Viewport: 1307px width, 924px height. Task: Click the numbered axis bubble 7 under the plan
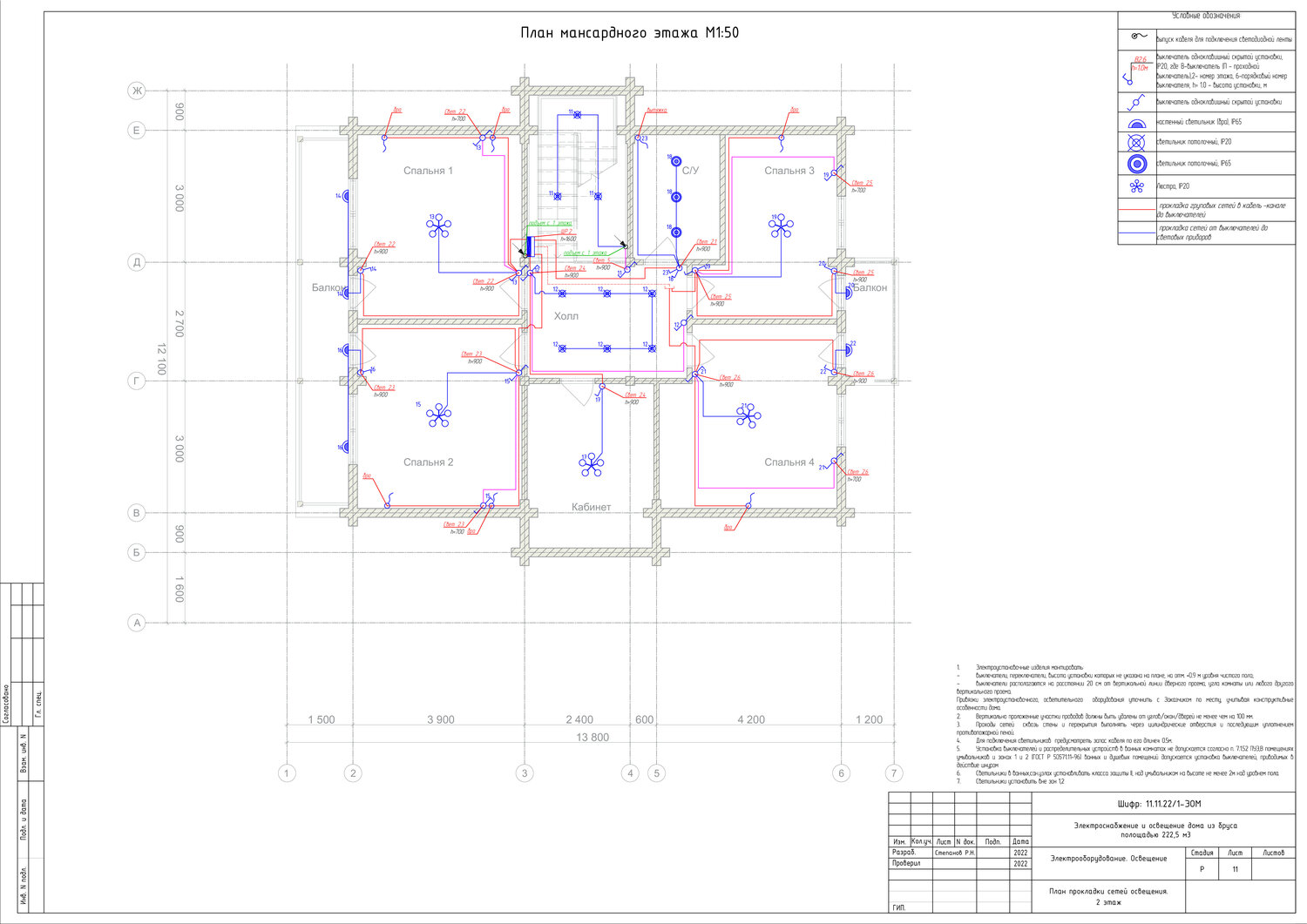(893, 772)
